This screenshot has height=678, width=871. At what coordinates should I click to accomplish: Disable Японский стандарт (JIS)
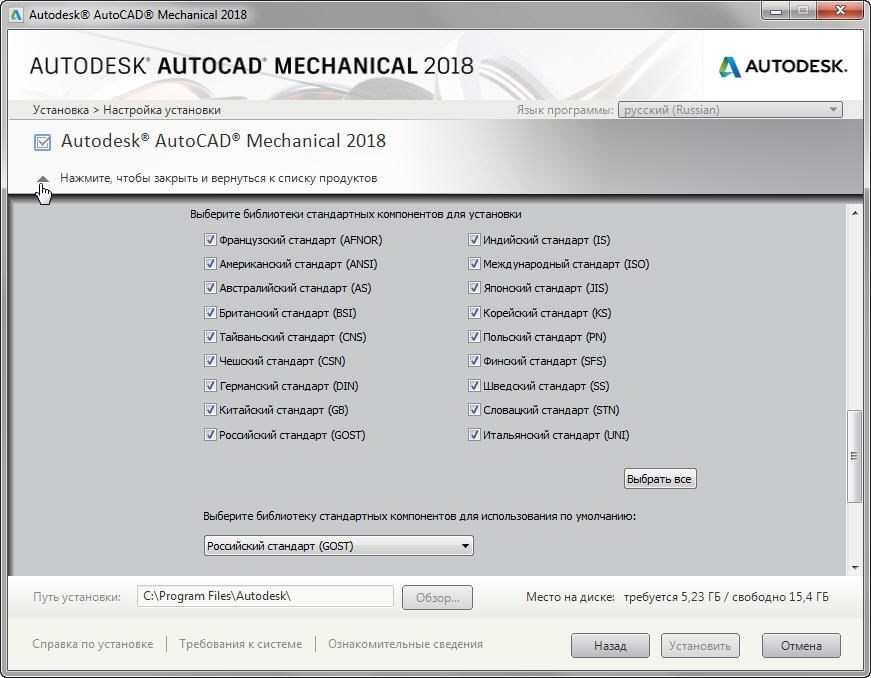click(x=474, y=287)
